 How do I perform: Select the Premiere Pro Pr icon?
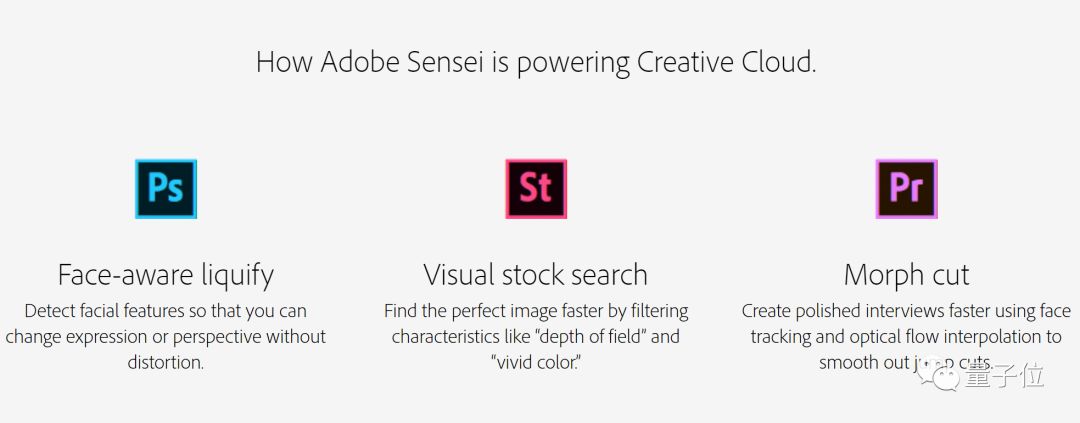tap(906, 189)
